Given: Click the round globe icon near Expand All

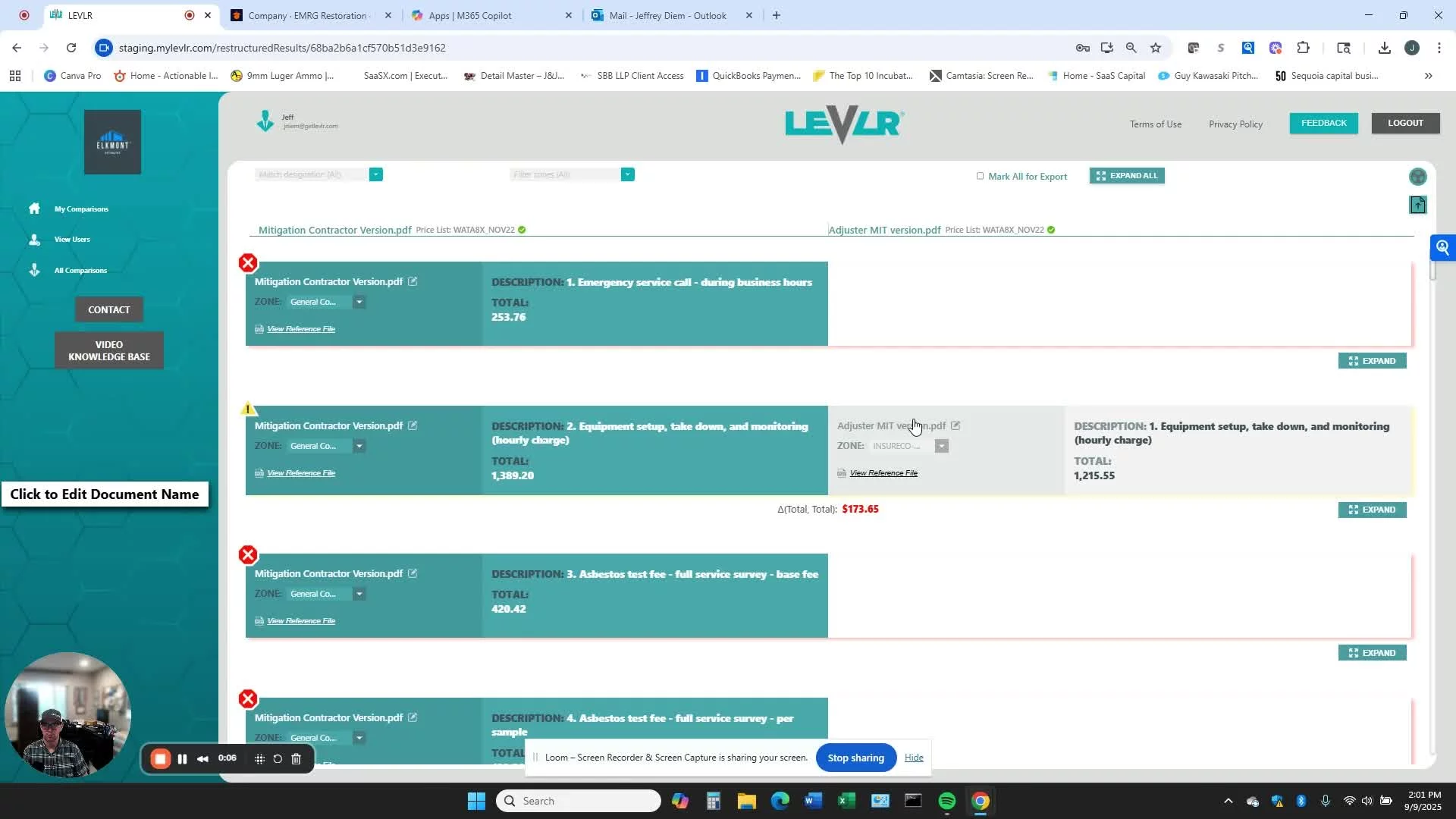Looking at the screenshot, I should coord(1417,177).
